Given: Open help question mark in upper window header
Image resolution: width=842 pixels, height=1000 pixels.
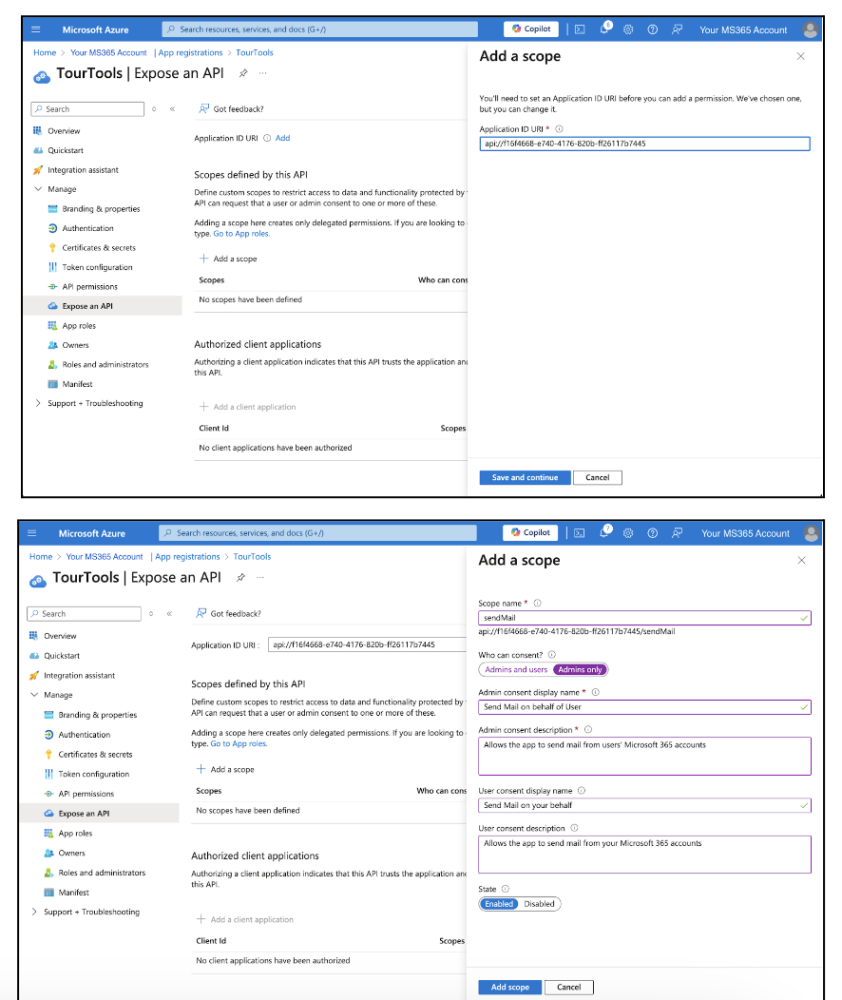Looking at the screenshot, I should [653, 29].
